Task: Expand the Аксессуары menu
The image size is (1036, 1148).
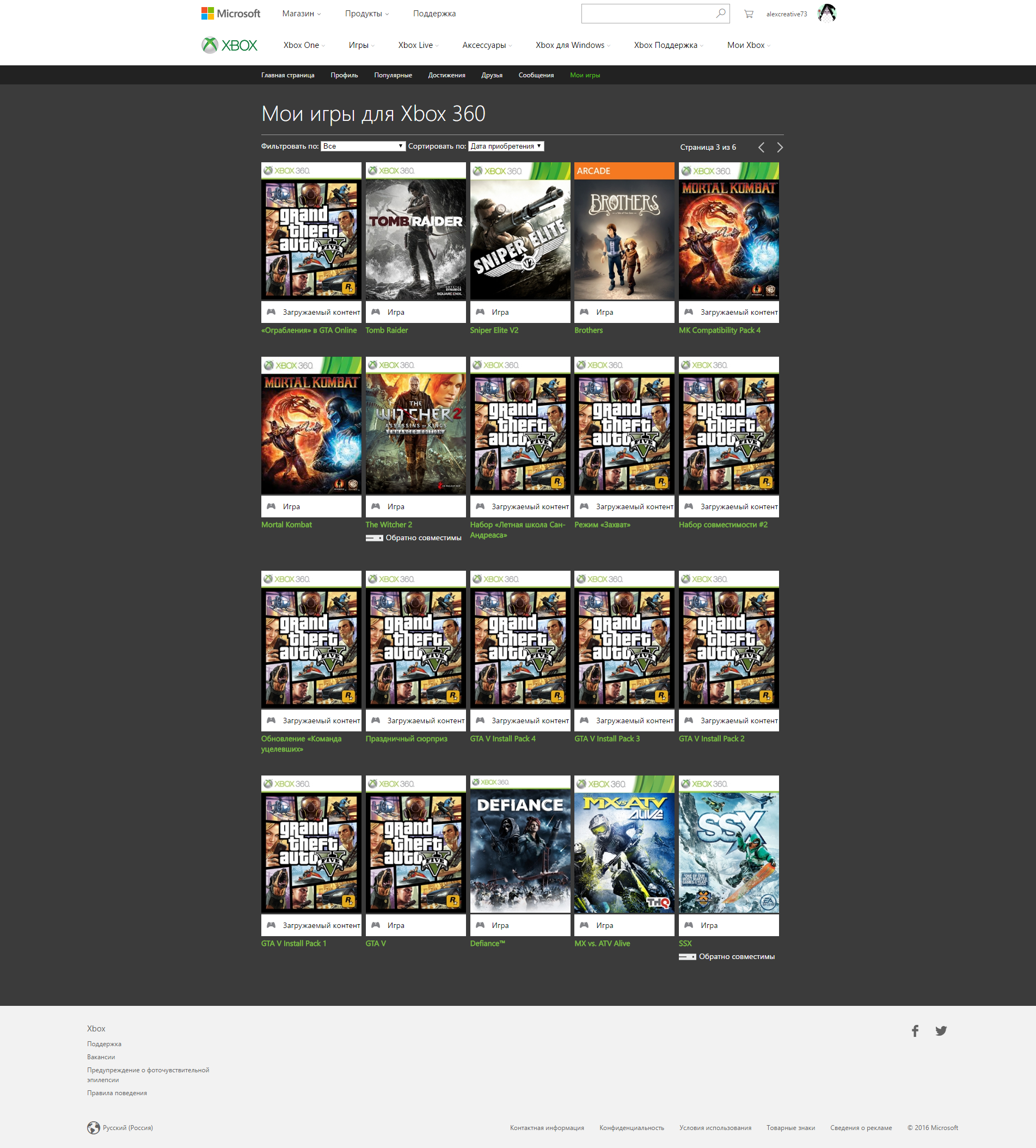Action: click(487, 45)
